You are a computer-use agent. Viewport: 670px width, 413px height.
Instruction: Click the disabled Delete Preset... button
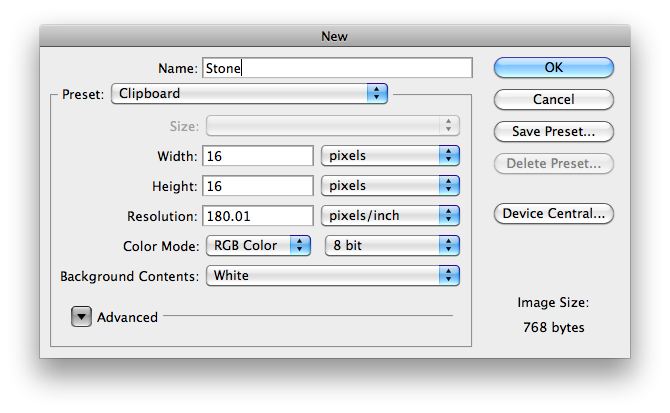pos(553,164)
